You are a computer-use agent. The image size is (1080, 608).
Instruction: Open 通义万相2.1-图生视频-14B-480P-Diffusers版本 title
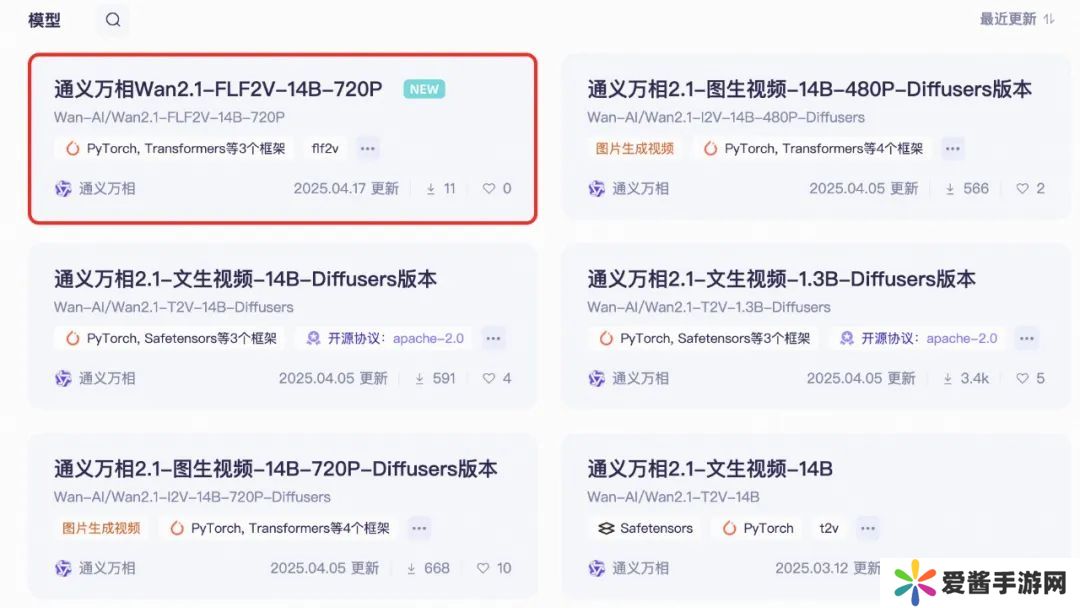pyautogui.click(x=809, y=89)
